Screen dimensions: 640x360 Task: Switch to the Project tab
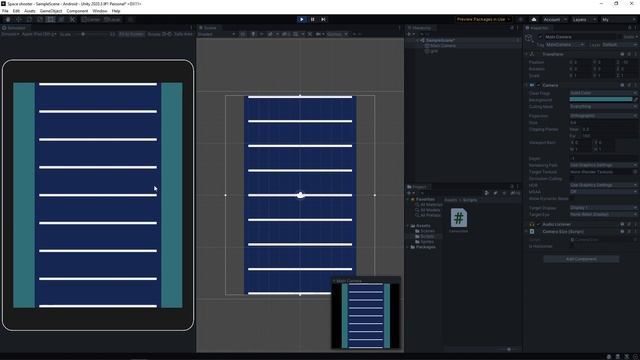coord(417,187)
